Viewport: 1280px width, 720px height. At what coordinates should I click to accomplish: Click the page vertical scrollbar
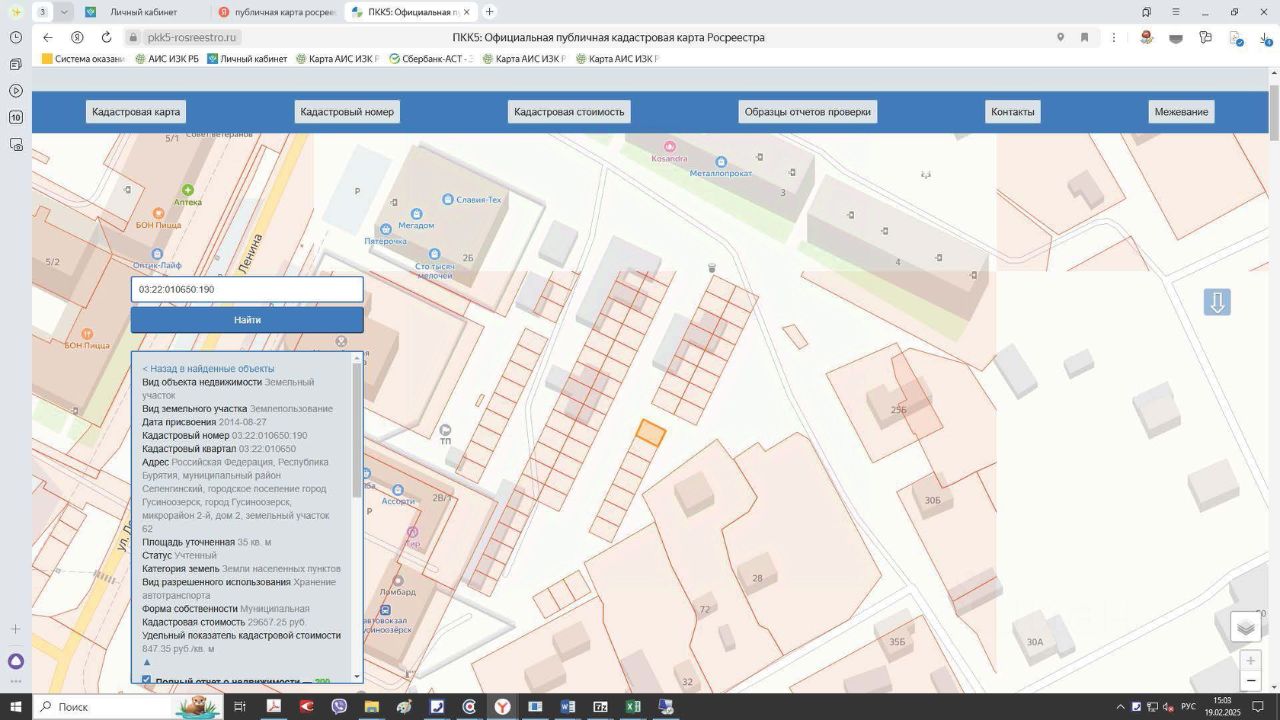click(1274, 115)
